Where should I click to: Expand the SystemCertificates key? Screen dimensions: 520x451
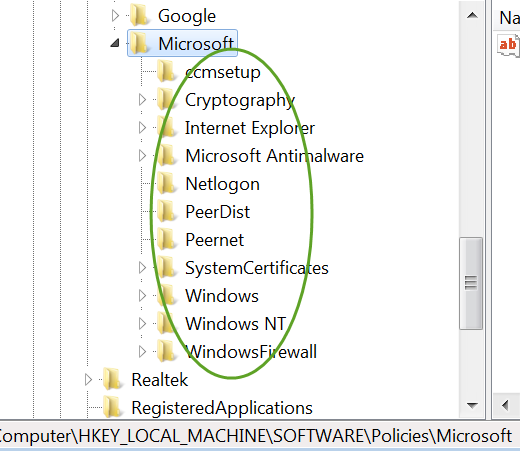coord(142,267)
